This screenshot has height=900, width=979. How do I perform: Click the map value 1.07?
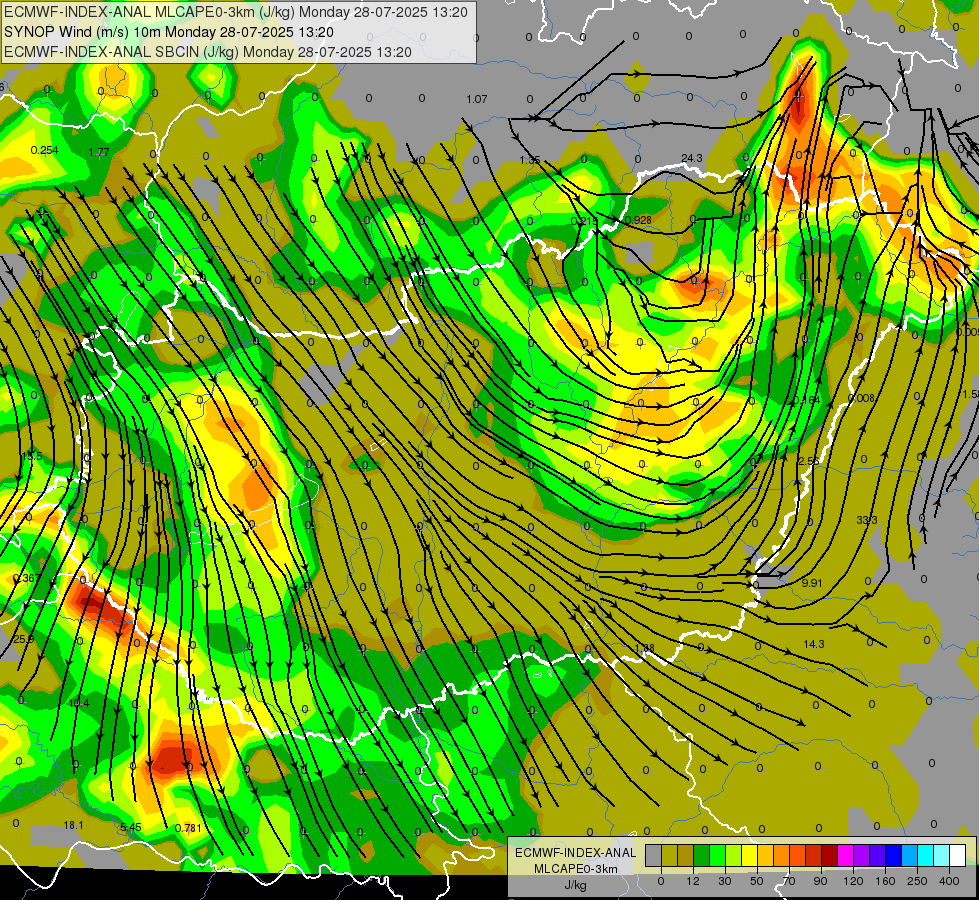coord(476,99)
